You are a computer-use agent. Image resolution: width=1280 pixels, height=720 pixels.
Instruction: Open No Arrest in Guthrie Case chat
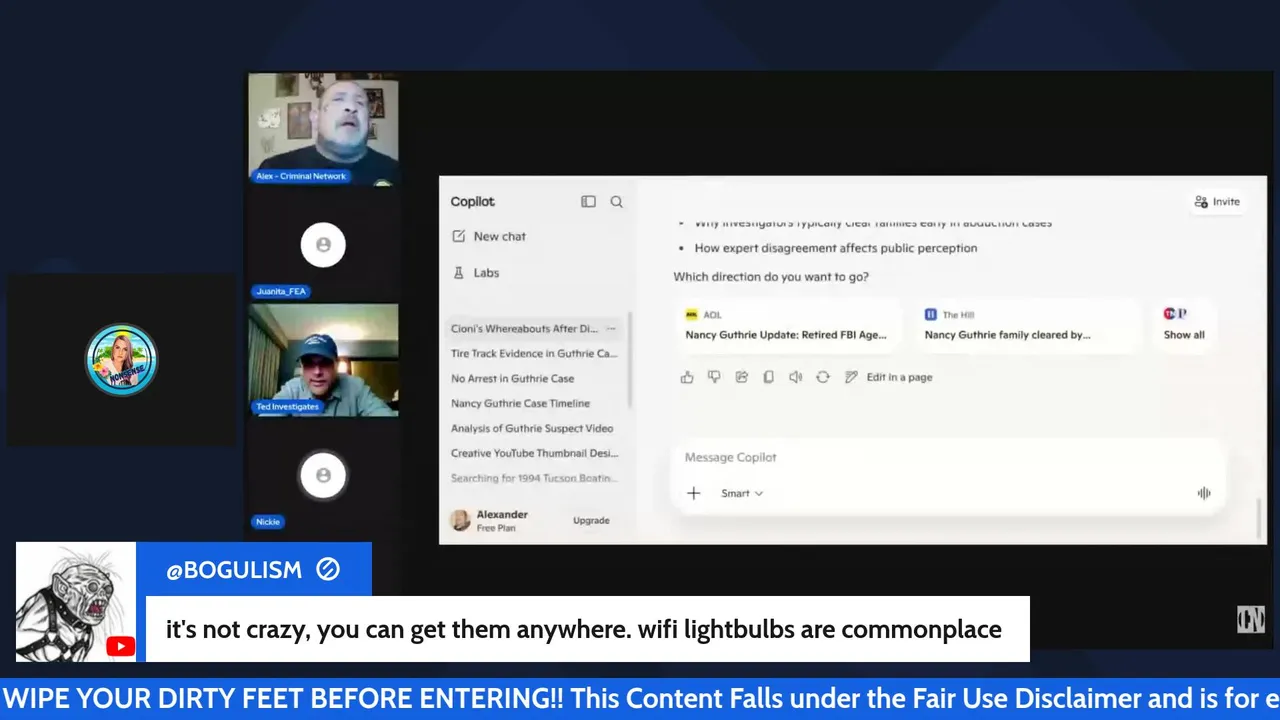[x=513, y=379]
